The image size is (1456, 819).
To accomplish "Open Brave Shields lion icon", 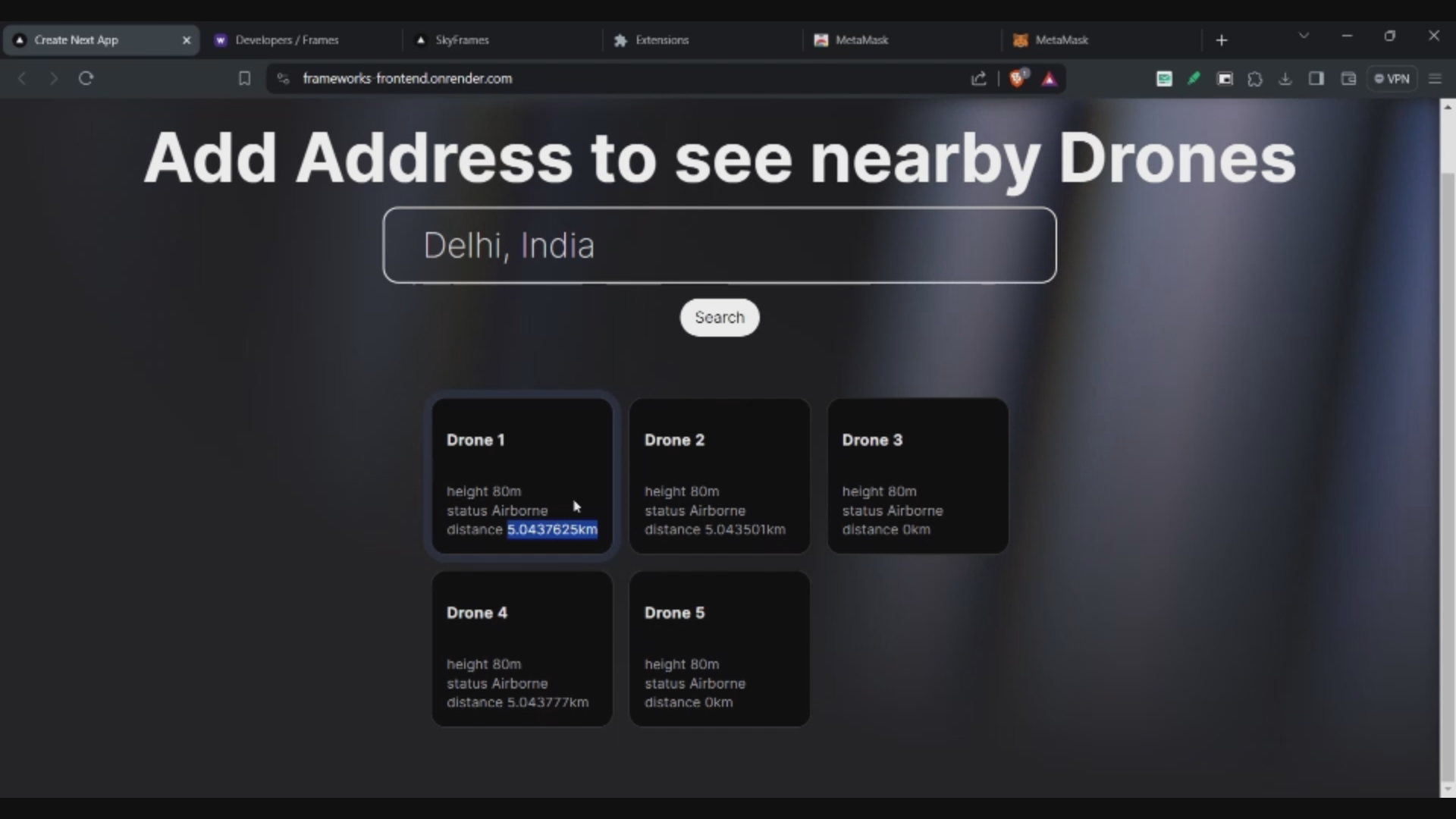I will click(1018, 78).
